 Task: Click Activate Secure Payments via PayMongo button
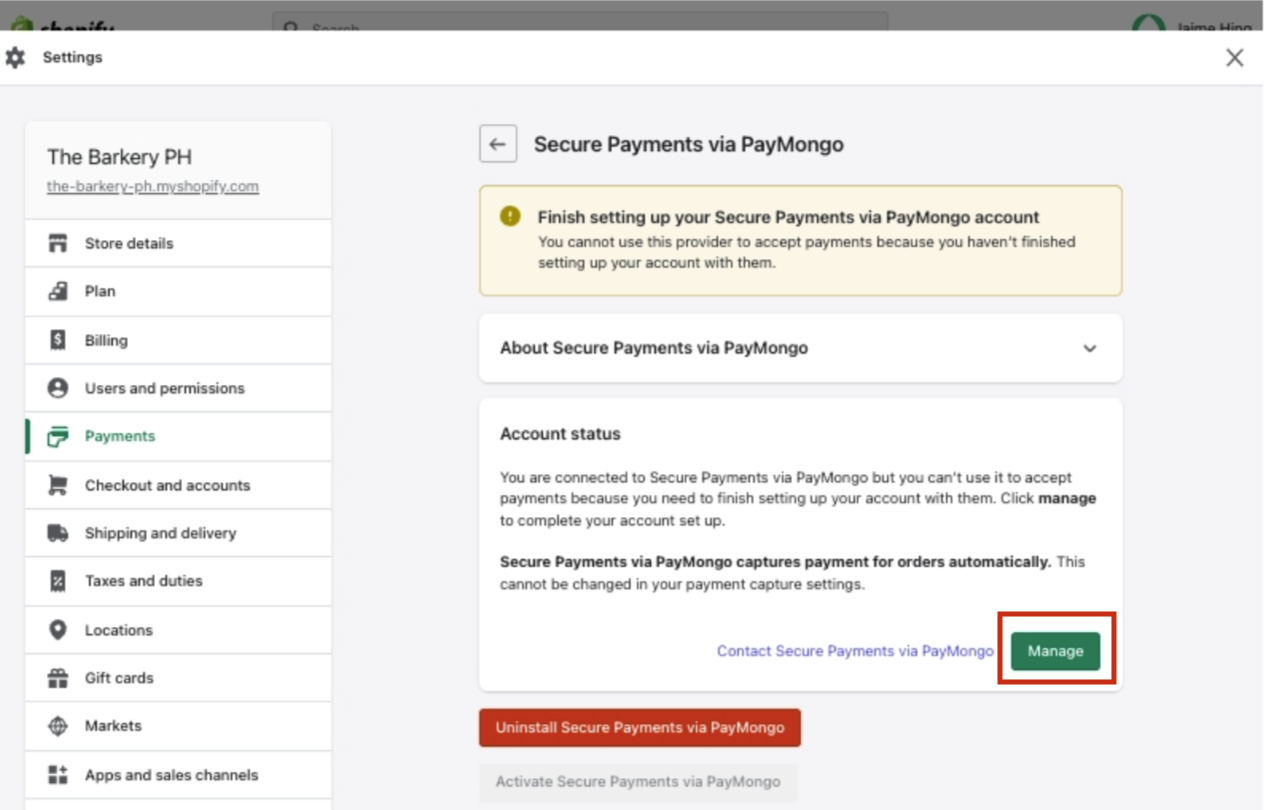[x=638, y=782]
